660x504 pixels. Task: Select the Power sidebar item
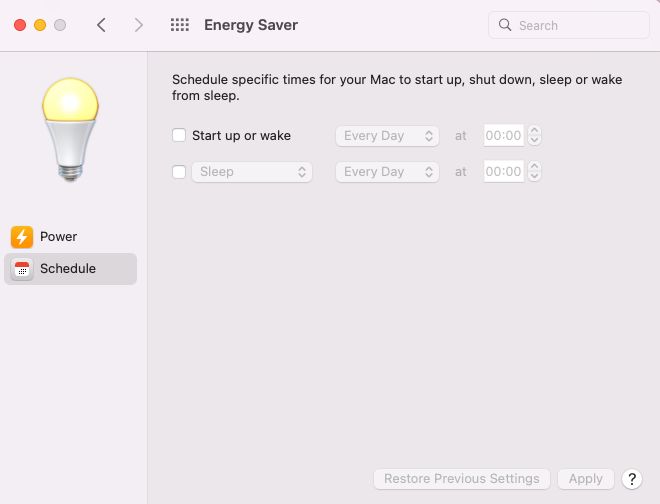point(70,237)
